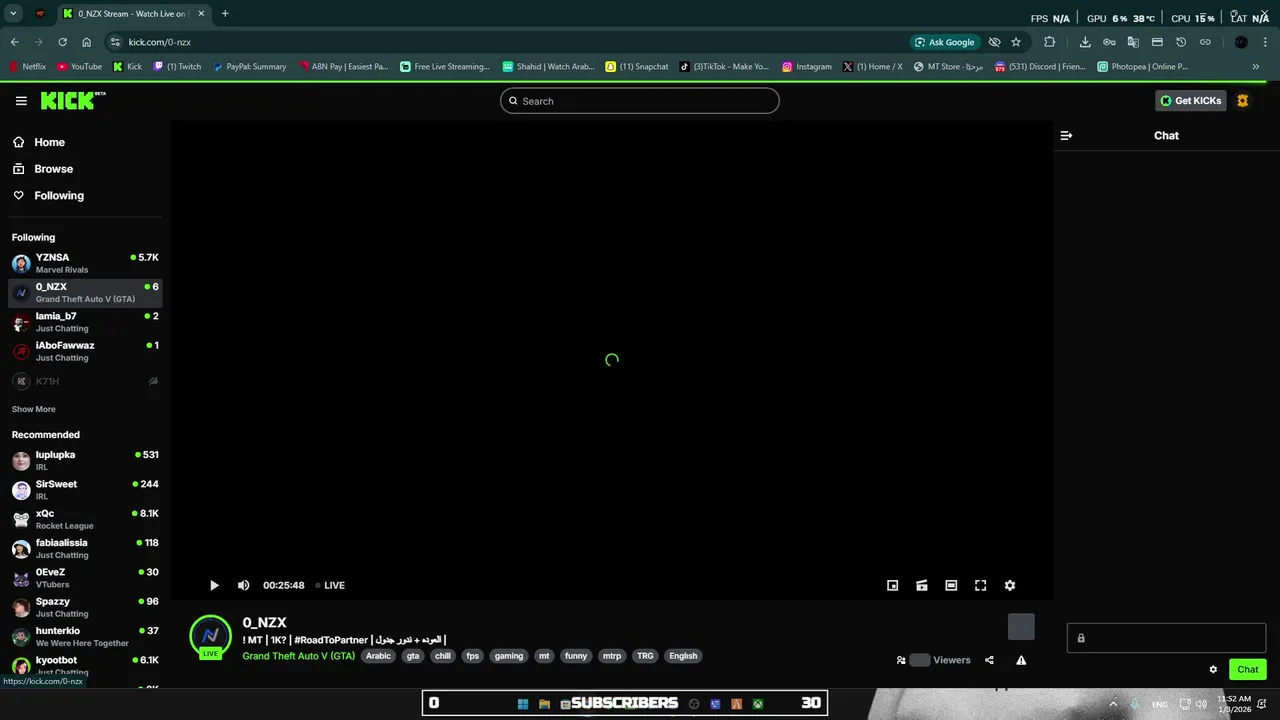The image size is (1280, 720).
Task: Open kyootbot recommended channel
Action: (85, 665)
